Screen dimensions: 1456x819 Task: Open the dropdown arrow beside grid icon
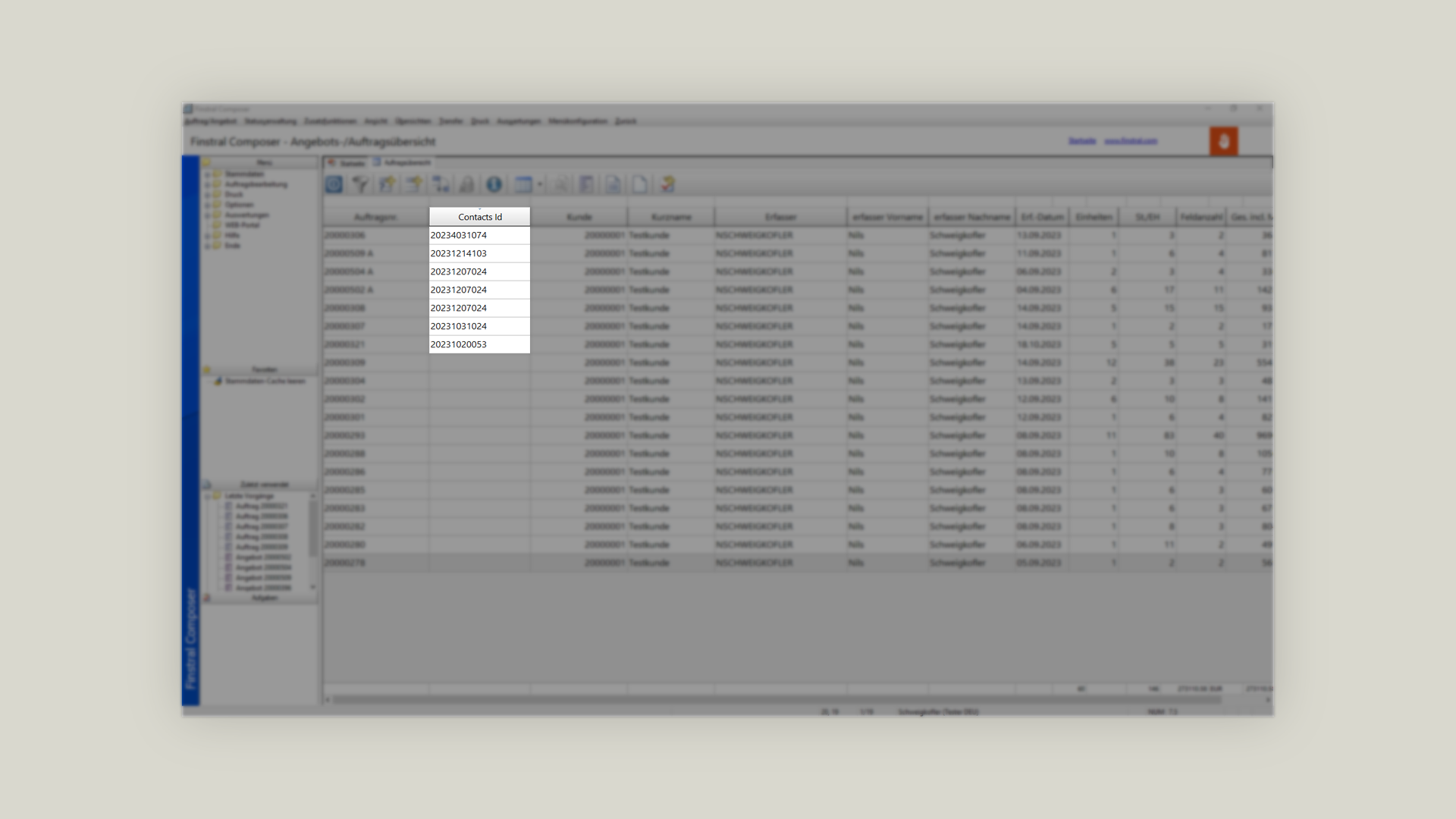point(540,184)
